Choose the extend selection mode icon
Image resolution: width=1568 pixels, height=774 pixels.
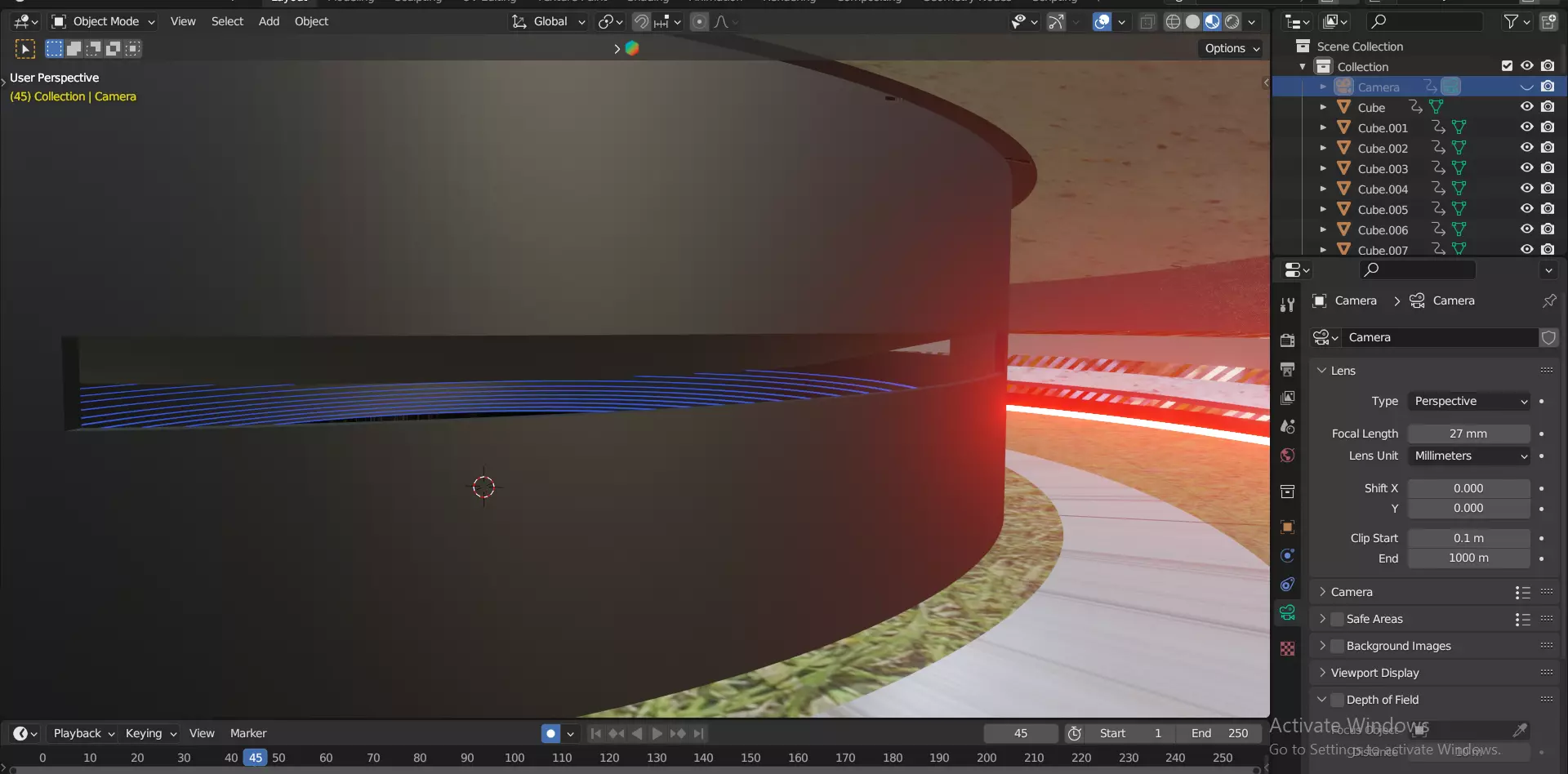click(x=73, y=49)
